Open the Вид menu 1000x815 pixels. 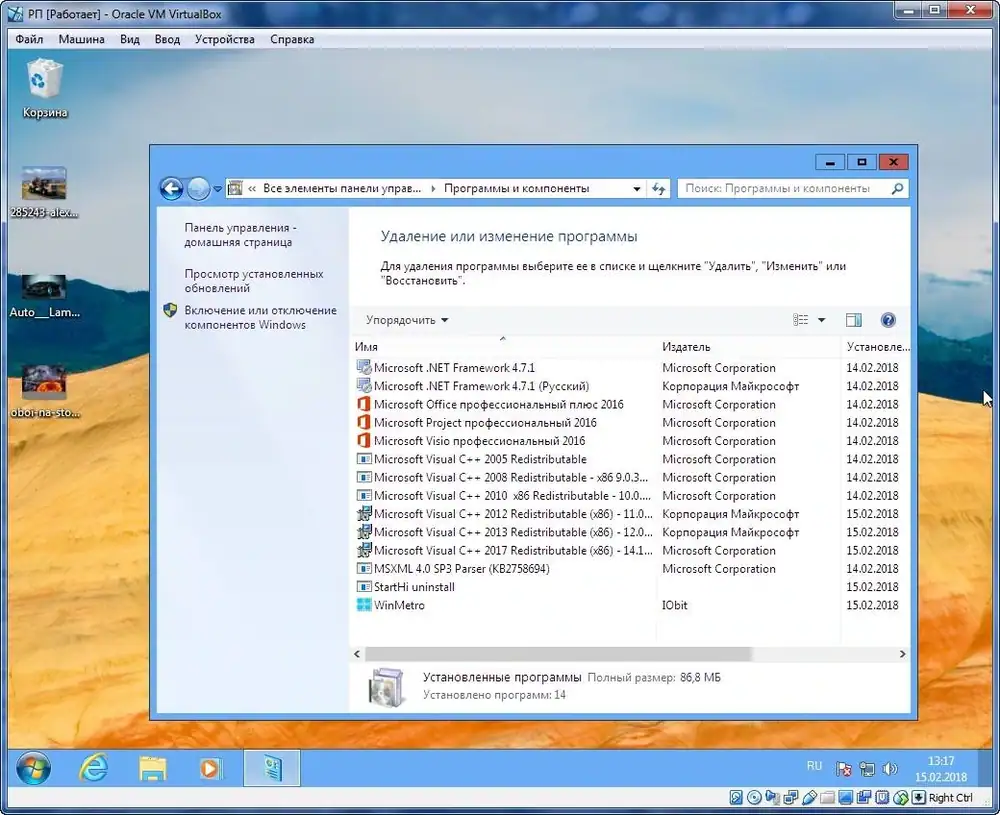click(x=129, y=40)
